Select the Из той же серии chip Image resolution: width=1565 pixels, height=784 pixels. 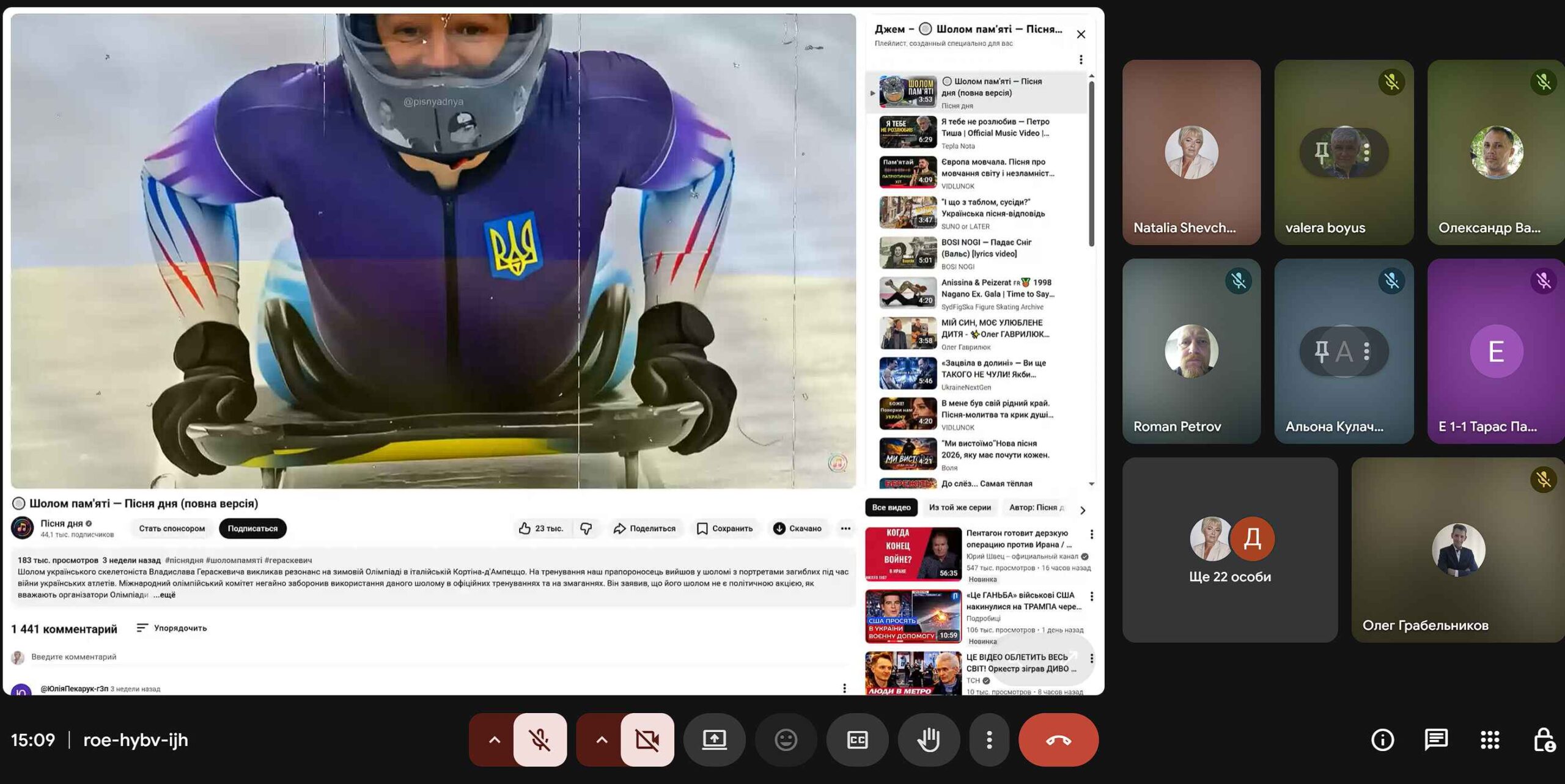click(x=960, y=507)
